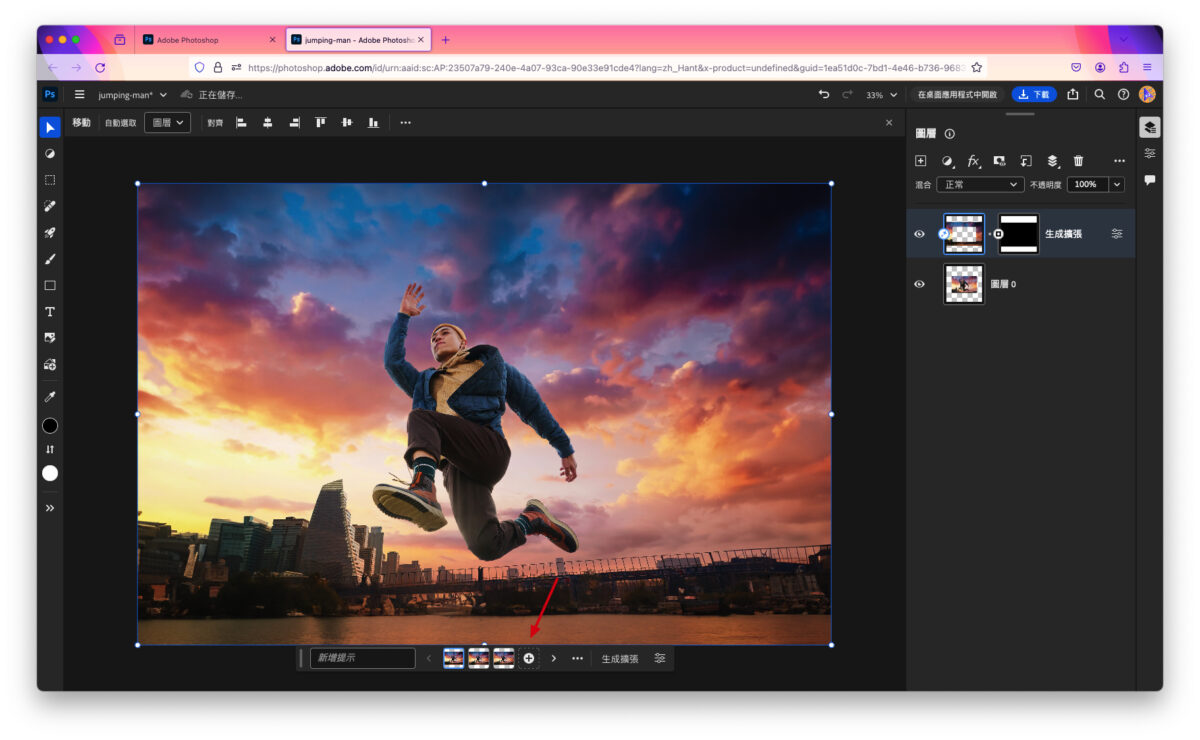This screenshot has width=1200, height=740.
Task: Click the layers panel info icon
Action: click(950, 134)
